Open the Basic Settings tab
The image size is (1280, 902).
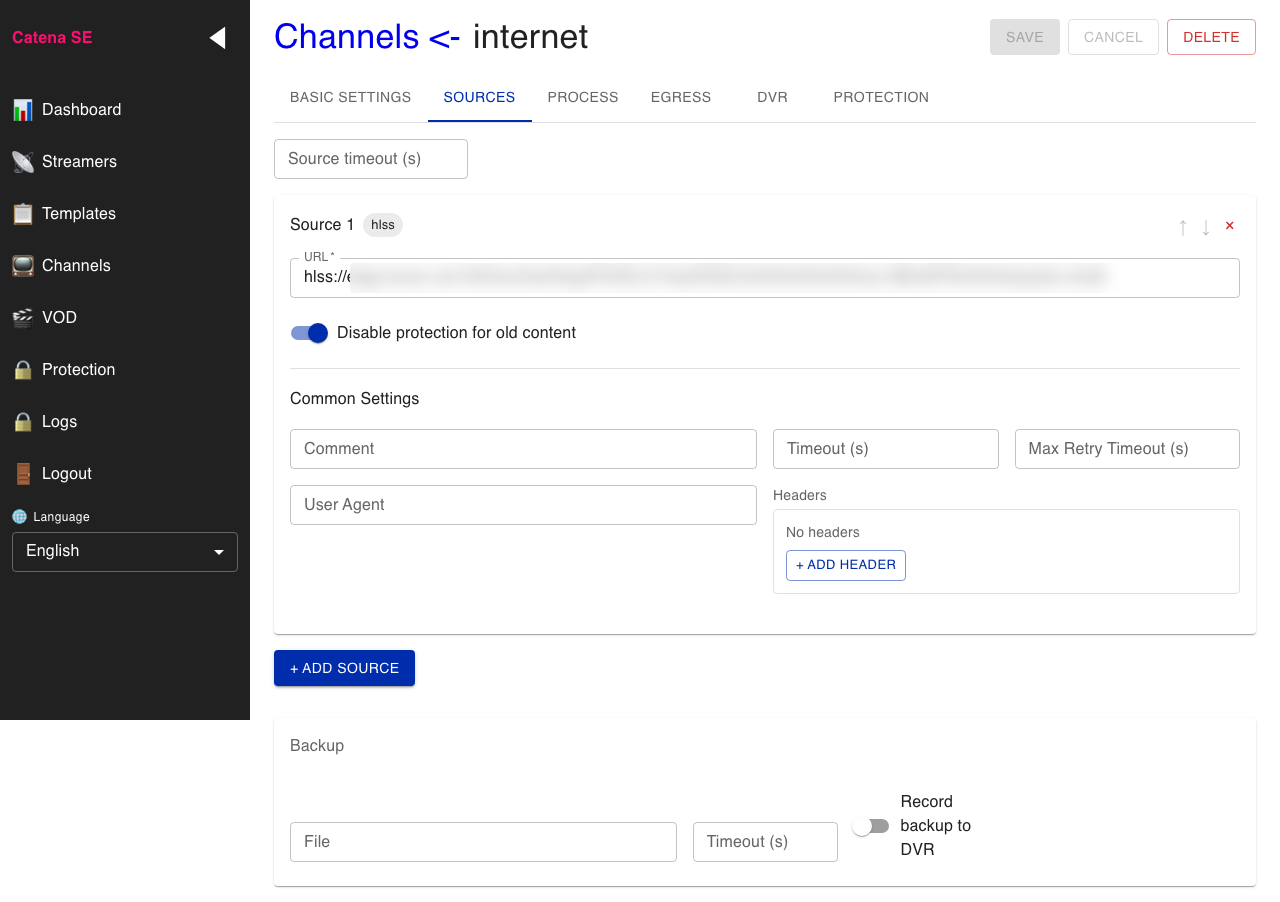(349, 97)
